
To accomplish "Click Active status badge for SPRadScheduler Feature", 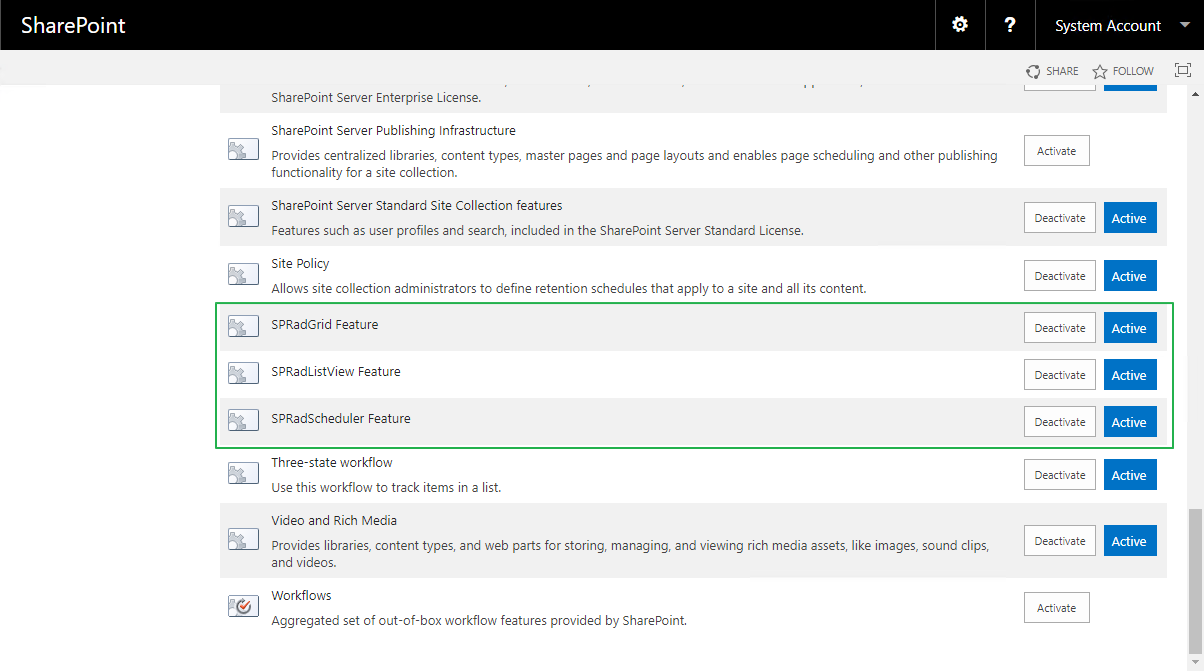I will [1130, 422].
